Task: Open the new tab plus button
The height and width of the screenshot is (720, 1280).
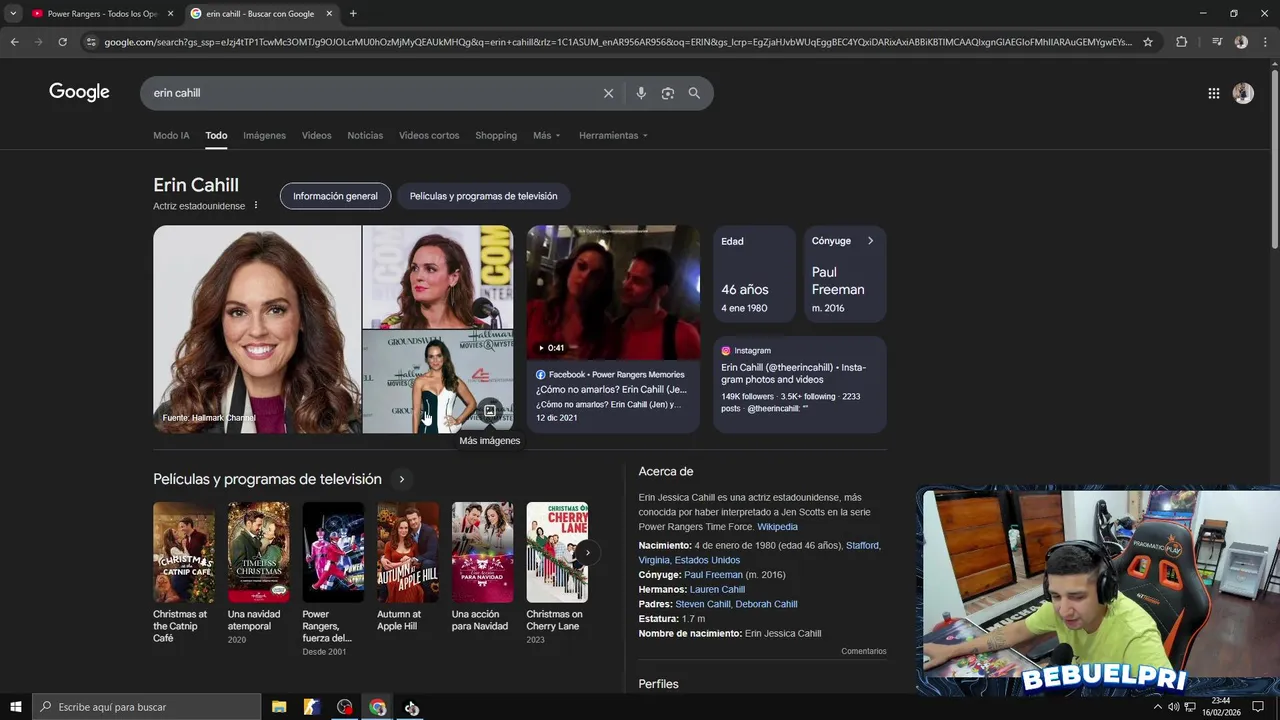Action: tap(353, 14)
